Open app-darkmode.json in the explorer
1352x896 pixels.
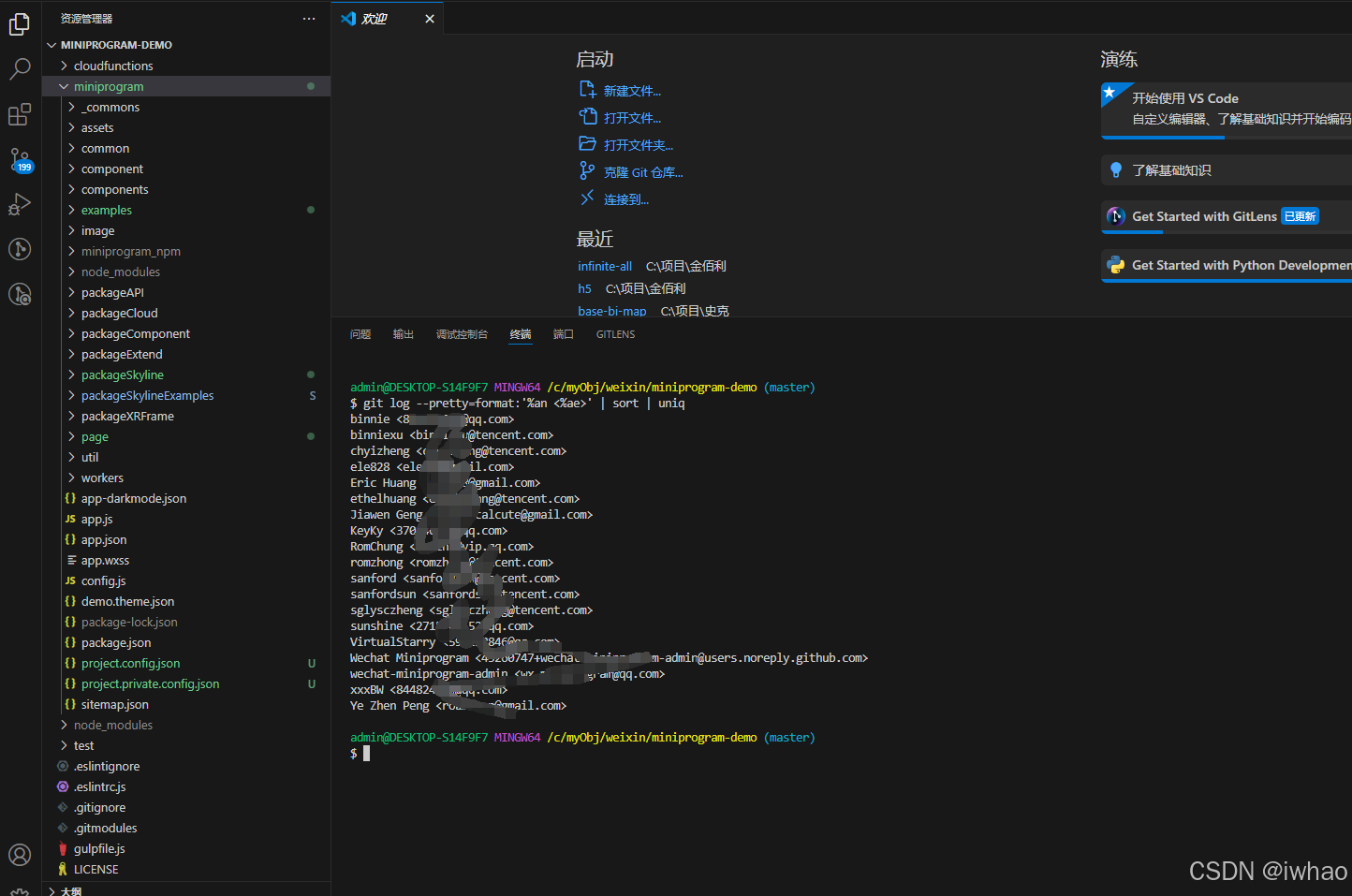pos(134,498)
